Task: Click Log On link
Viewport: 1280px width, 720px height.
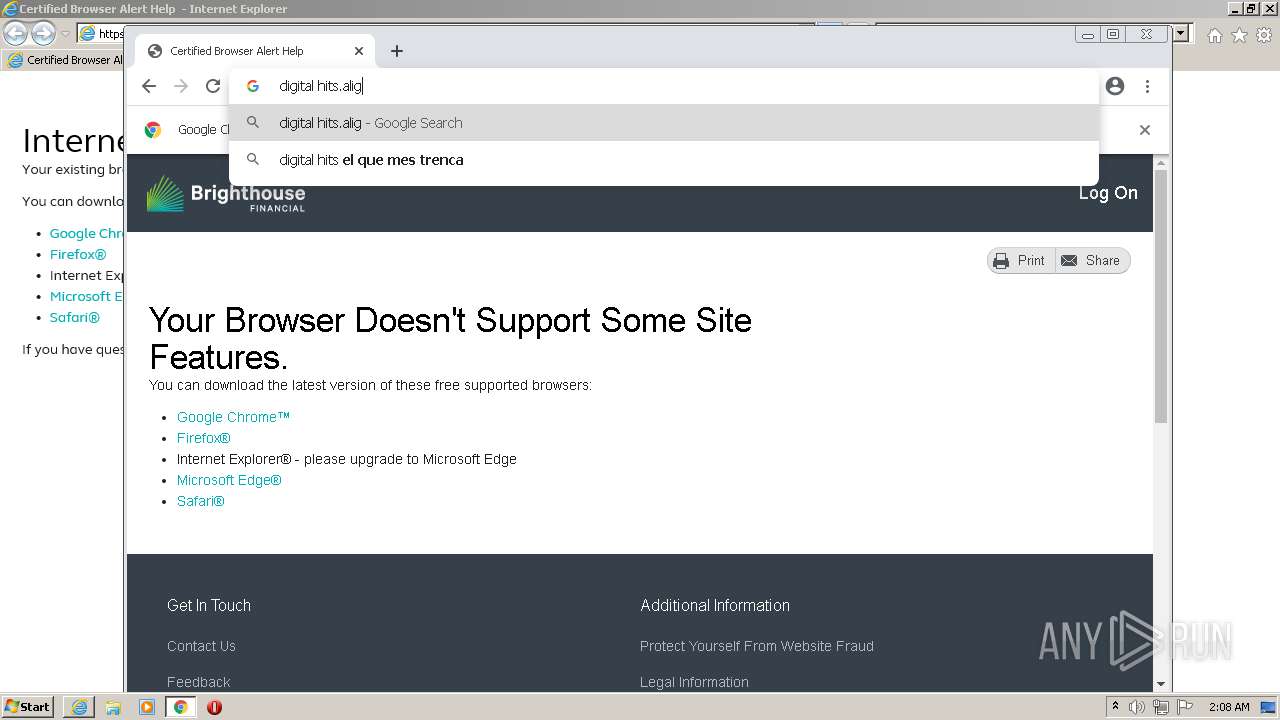Action: coord(1108,193)
